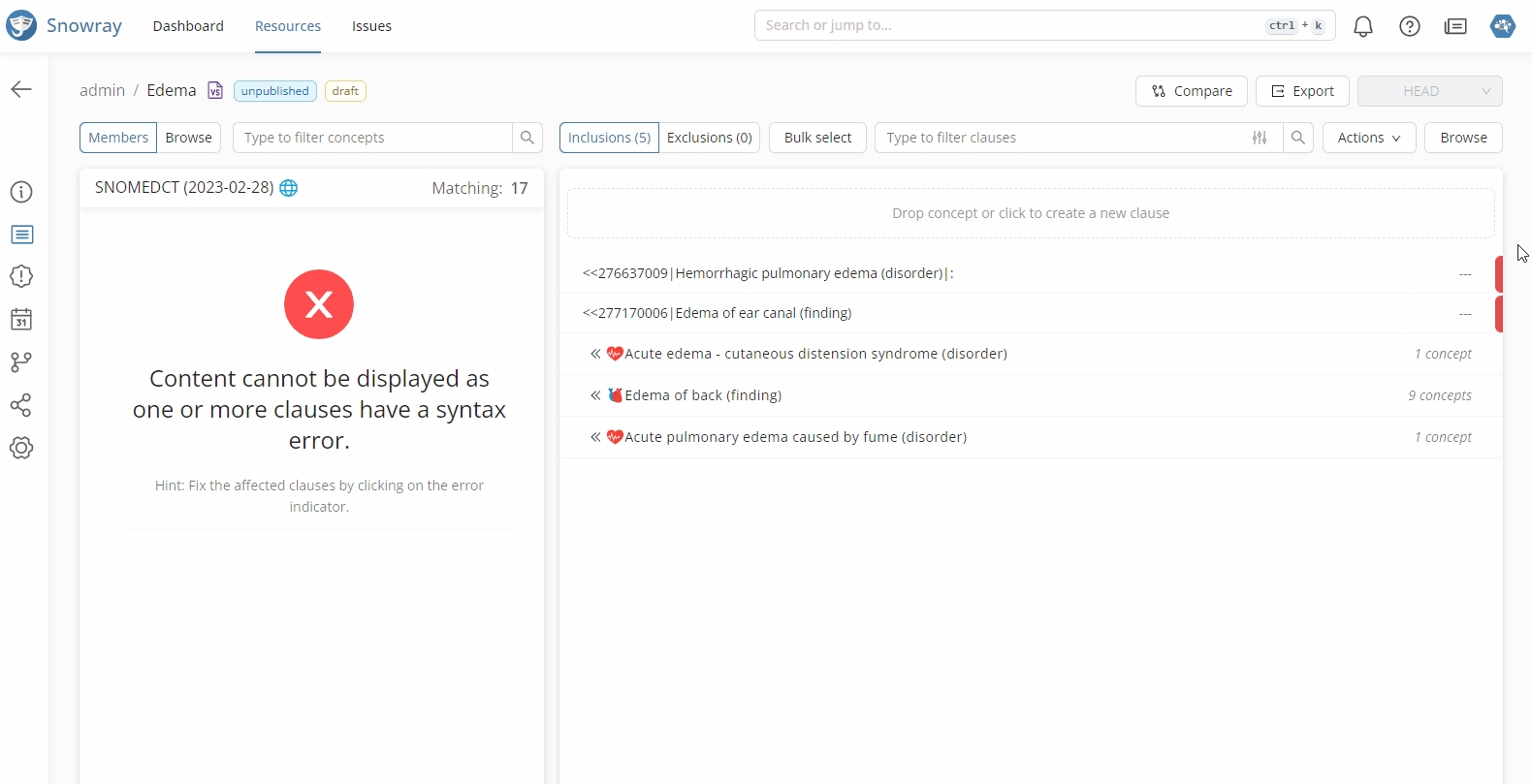The width and height of the screenshot is (1532, 784).
Task: Click the clause filter options sliders icon
Action: [x=1260, y=138]
